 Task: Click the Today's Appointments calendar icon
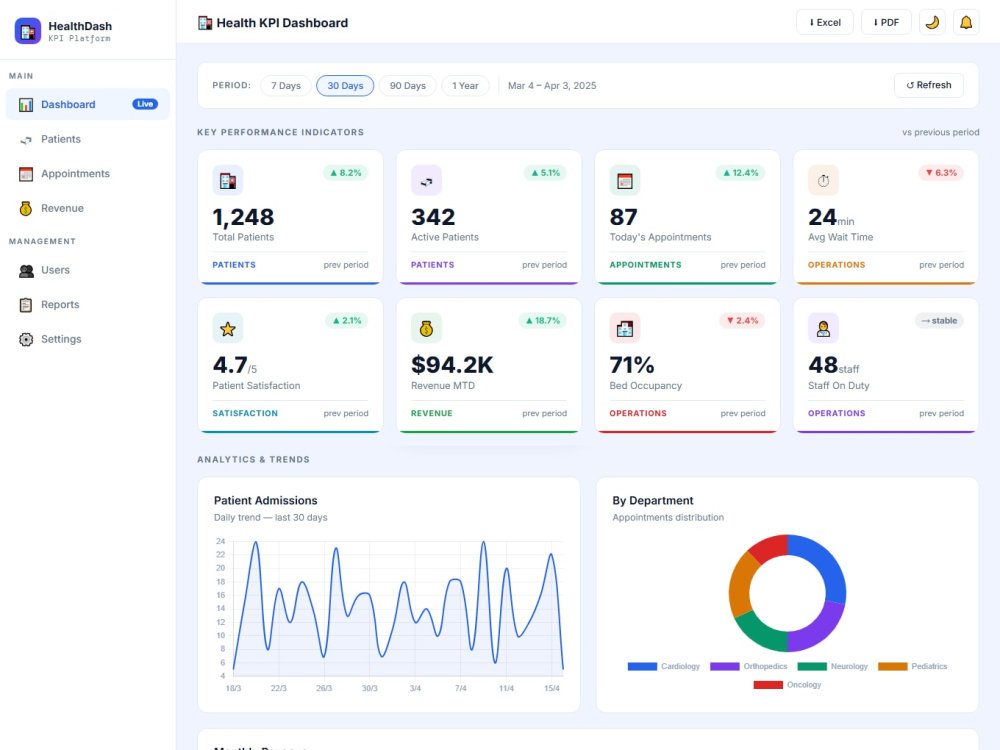click(x=624, y=180)
